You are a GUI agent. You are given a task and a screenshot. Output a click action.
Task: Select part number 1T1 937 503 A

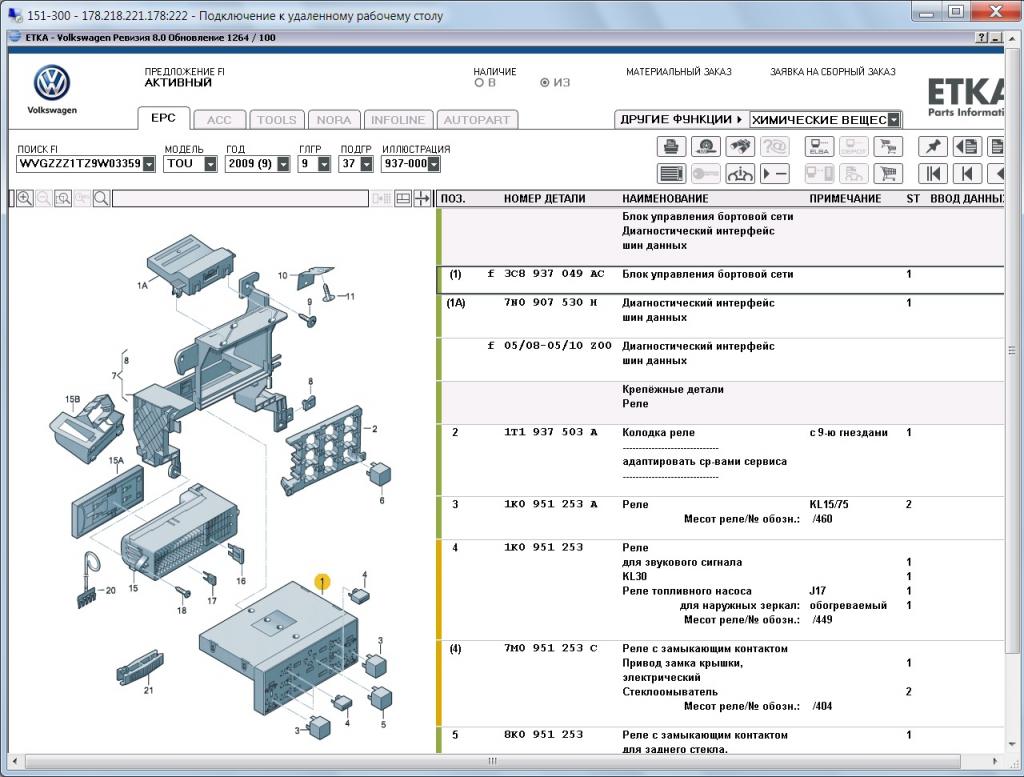(551, 432)
